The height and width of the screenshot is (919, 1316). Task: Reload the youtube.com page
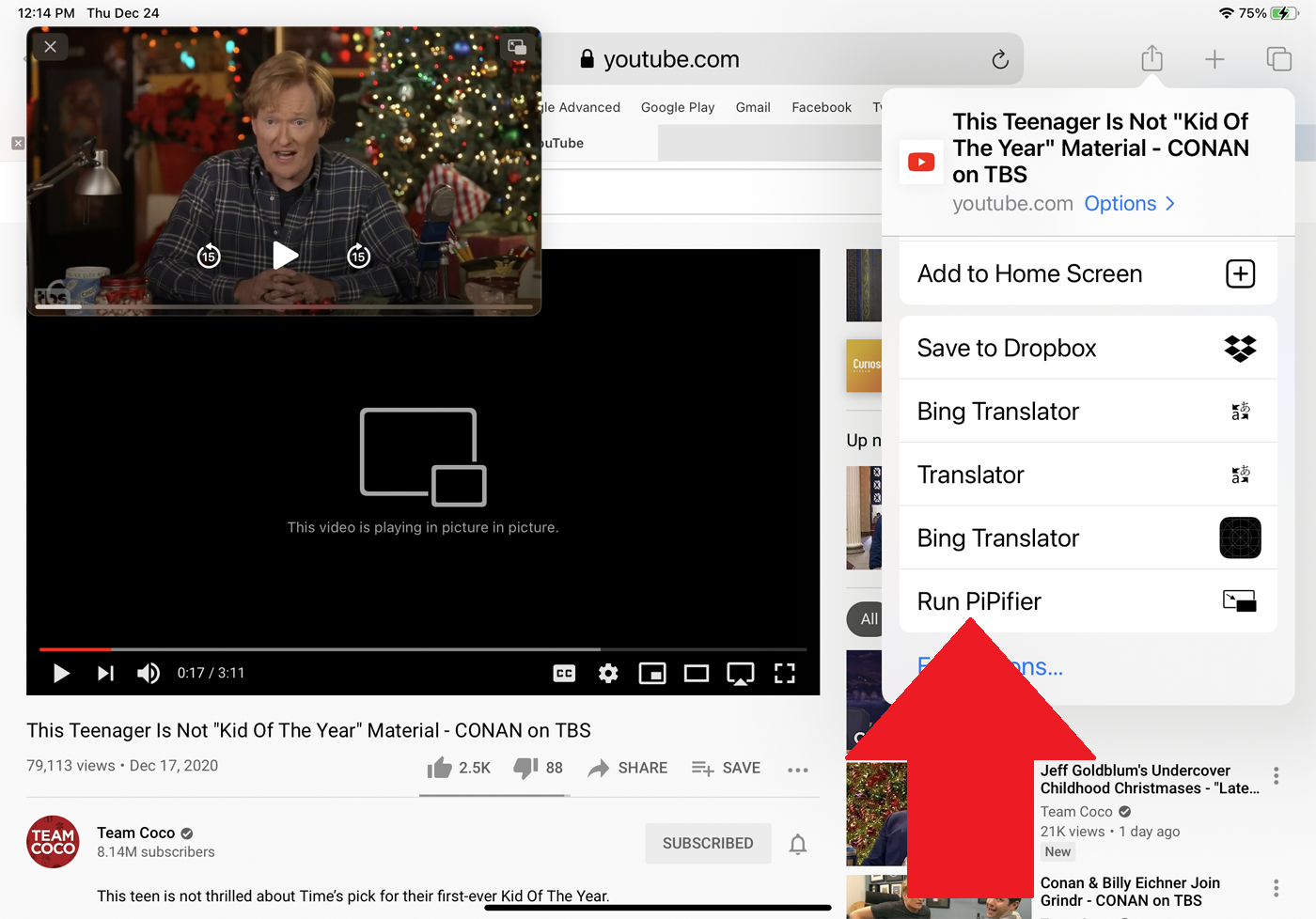pos(1000,59)
